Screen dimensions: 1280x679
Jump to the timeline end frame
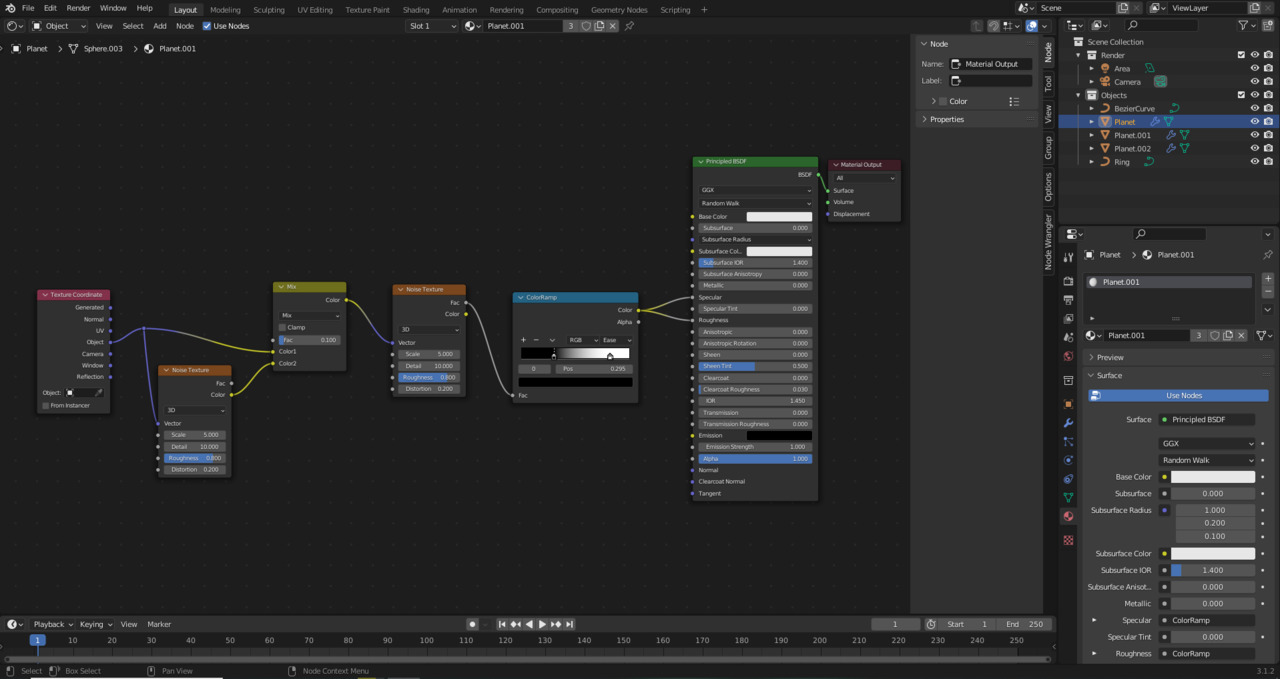coord(570,624)
